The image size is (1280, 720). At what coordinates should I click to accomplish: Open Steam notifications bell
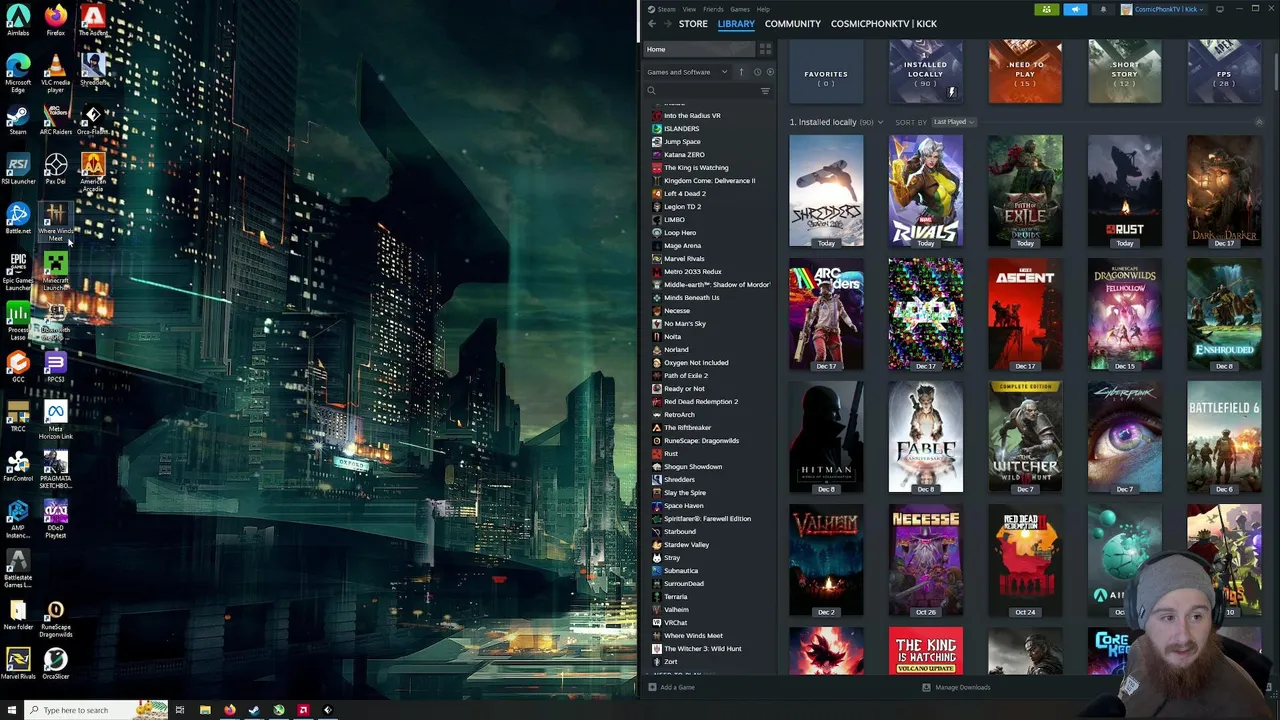pyautogui.click(x=1103, y=9)
